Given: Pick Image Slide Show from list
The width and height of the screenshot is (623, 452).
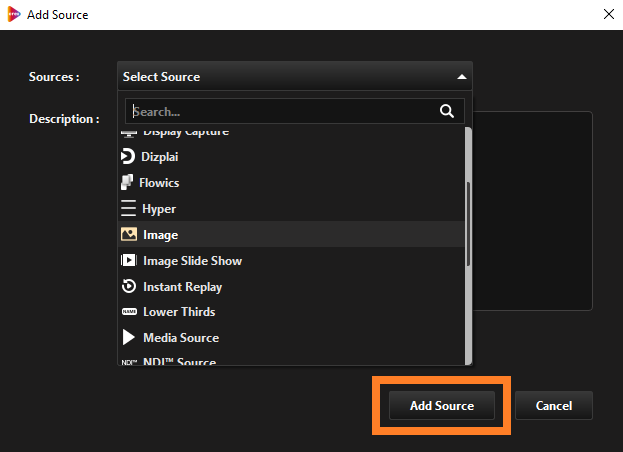Looking at the screenshot, I should pos(291,261).
